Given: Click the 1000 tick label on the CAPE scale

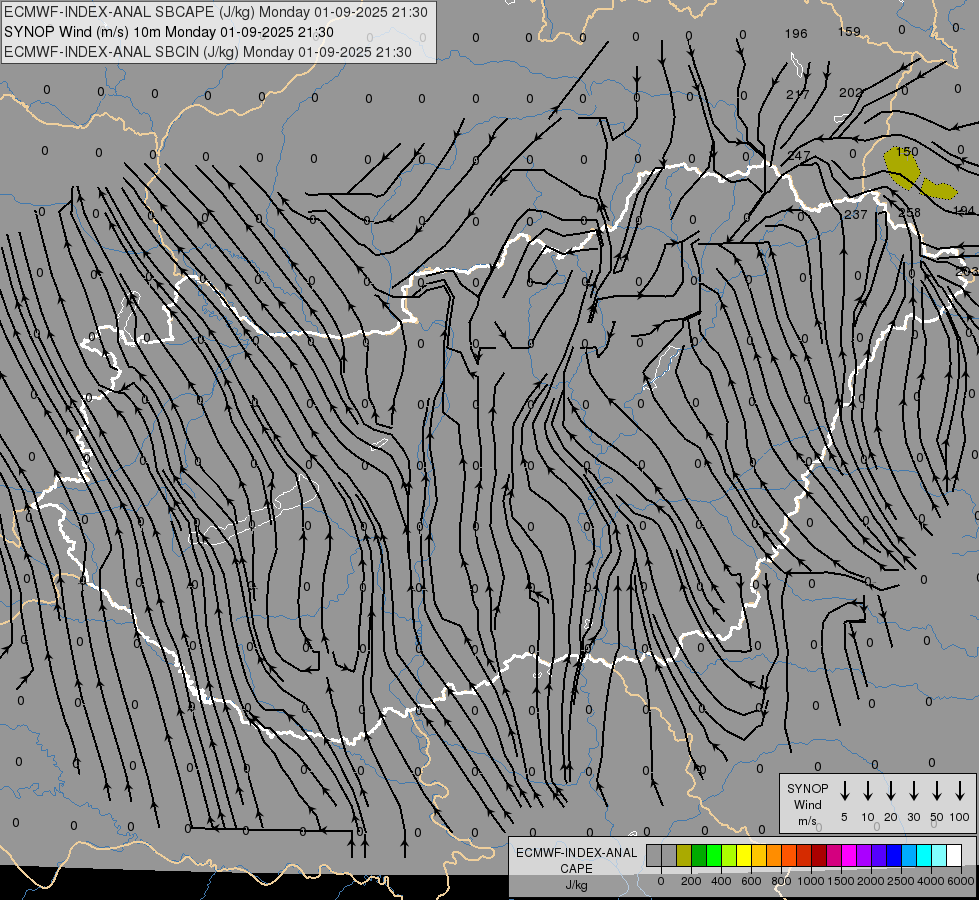Looking at the screenshot, I should (810, 881).
